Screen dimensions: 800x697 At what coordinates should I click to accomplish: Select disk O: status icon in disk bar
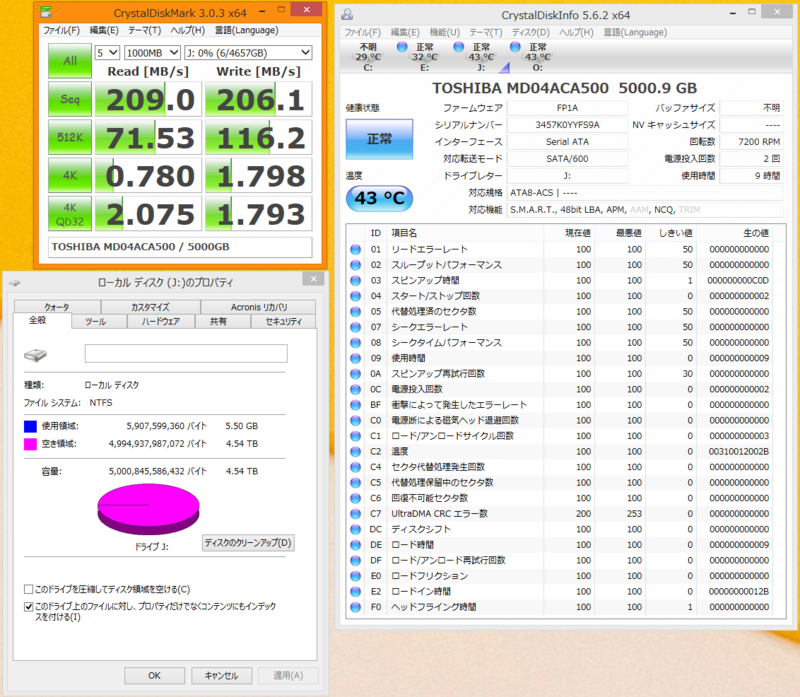point(515,47)
